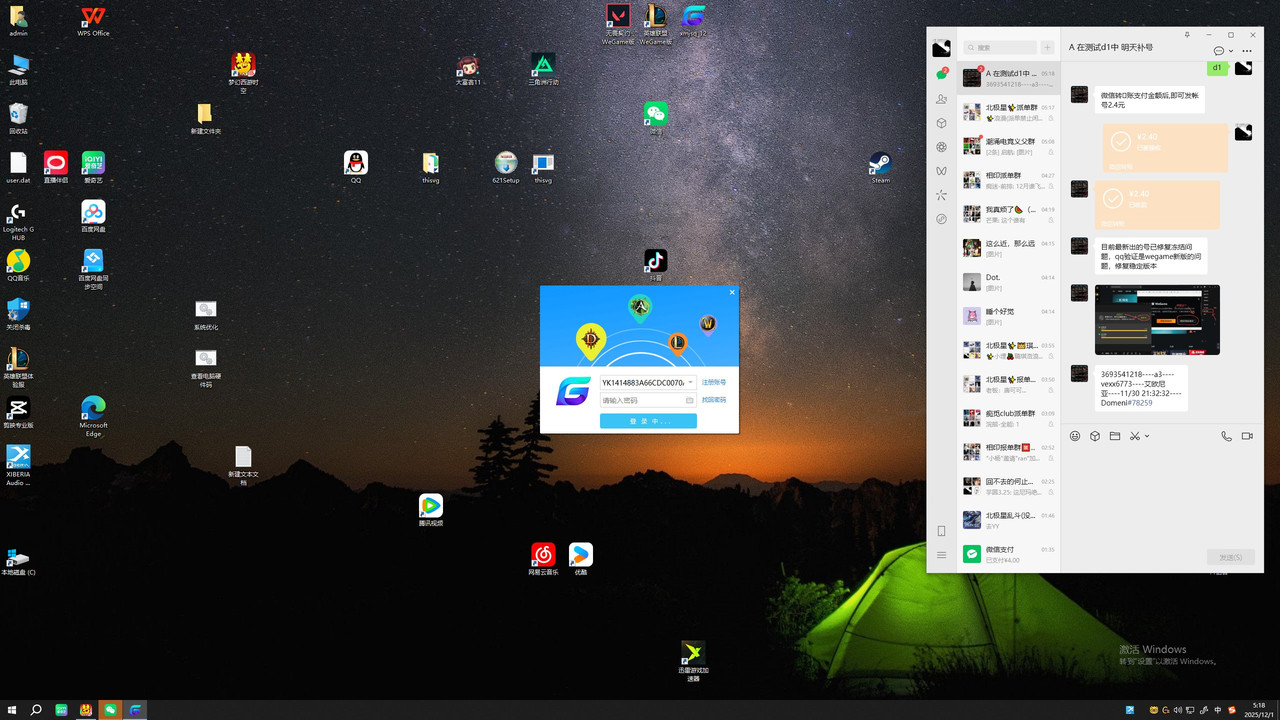The height and width of the screenshot is (720, 1280).
Task: Open the three-dots chat info menu
Action: click(x=1247, y=51)
